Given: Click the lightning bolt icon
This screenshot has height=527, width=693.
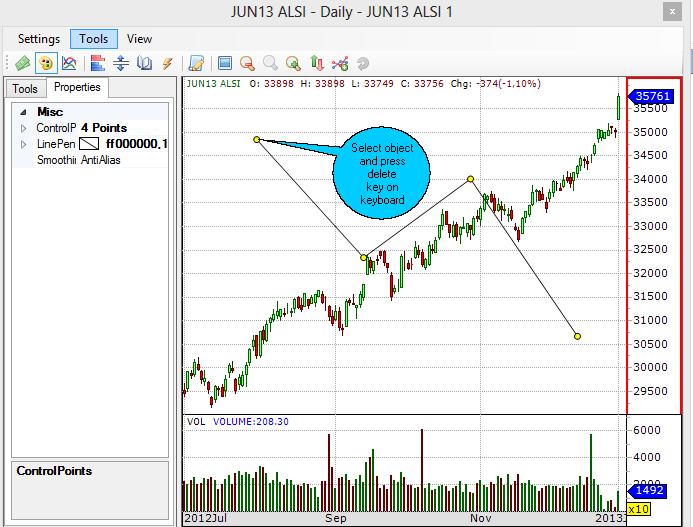Looking at the screenshot, I should click(167, 63).
